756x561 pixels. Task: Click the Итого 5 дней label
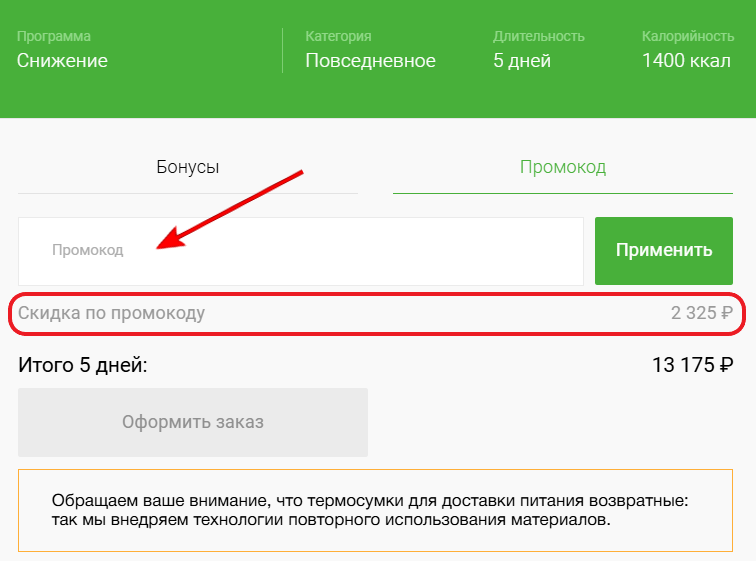[83, 365]
